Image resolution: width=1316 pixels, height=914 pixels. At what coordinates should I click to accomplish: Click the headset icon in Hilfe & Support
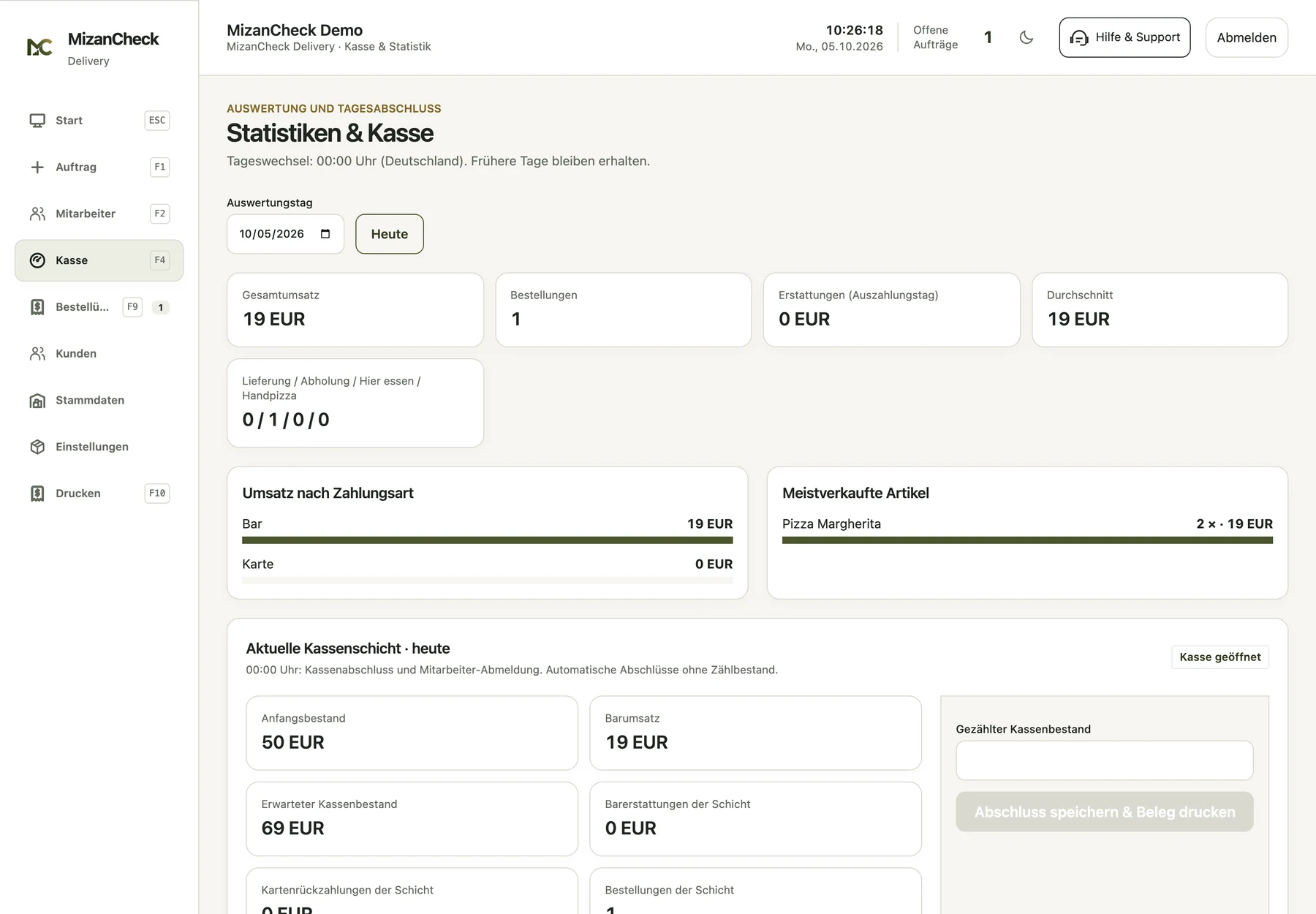tap(1079, 38)
